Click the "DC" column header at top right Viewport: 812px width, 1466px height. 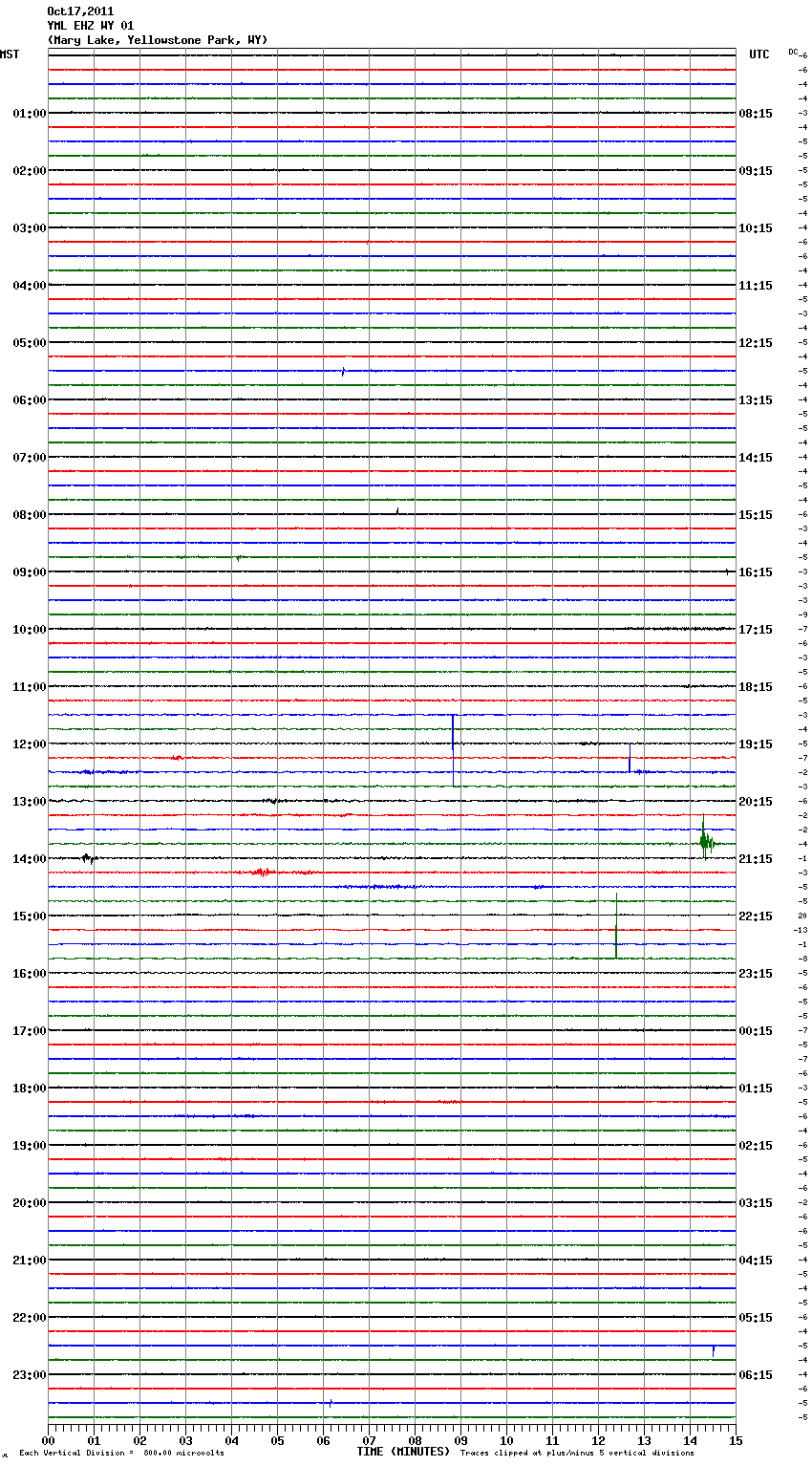(793, 52)
